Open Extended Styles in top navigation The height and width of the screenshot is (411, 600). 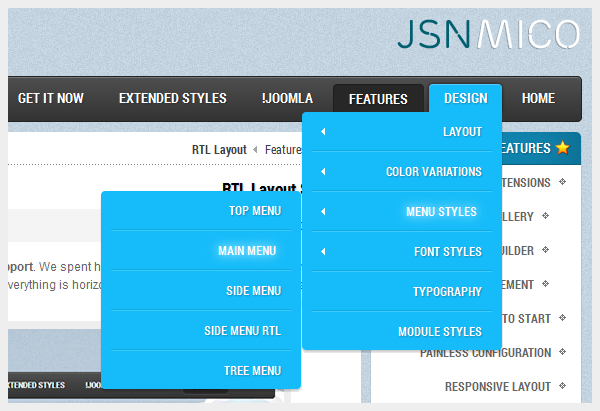[172, 98]
